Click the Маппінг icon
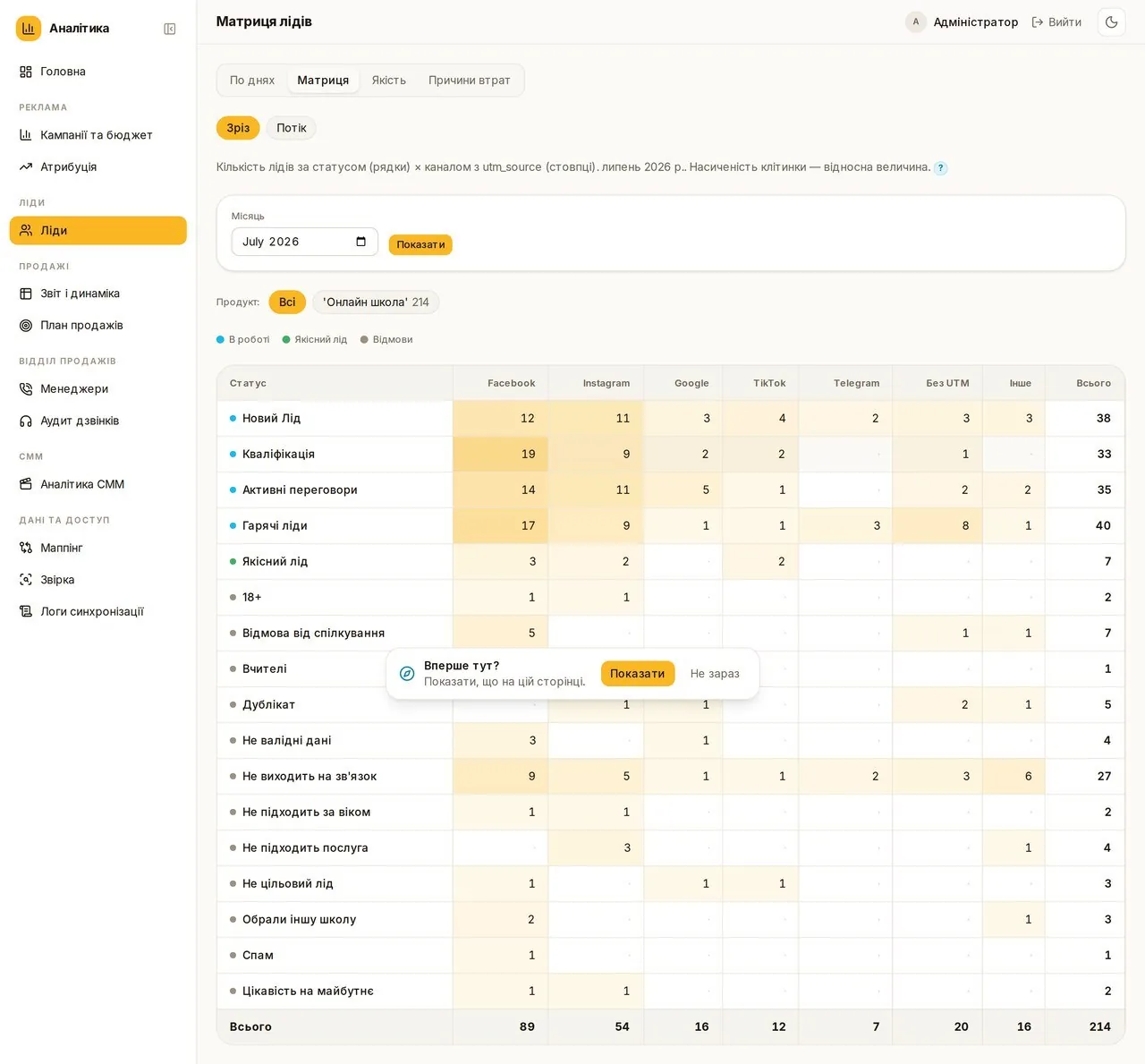Image resolution: width=1145 pixels, height=1064 pixels. 26,548
